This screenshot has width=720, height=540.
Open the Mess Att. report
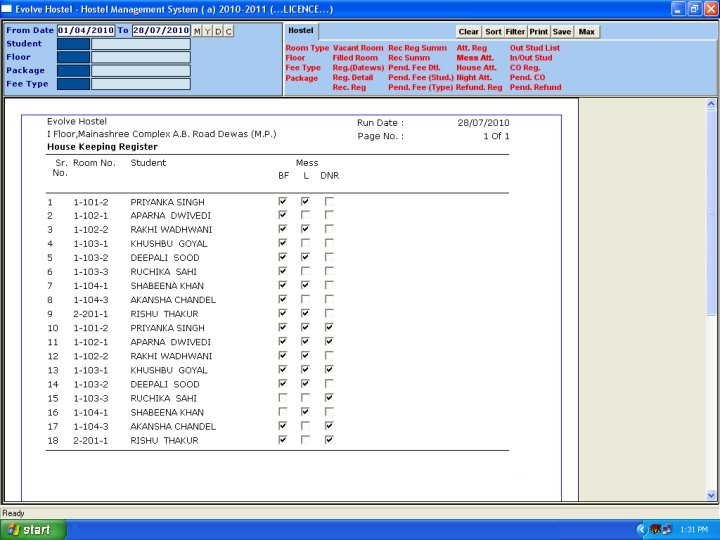(475, 58)
